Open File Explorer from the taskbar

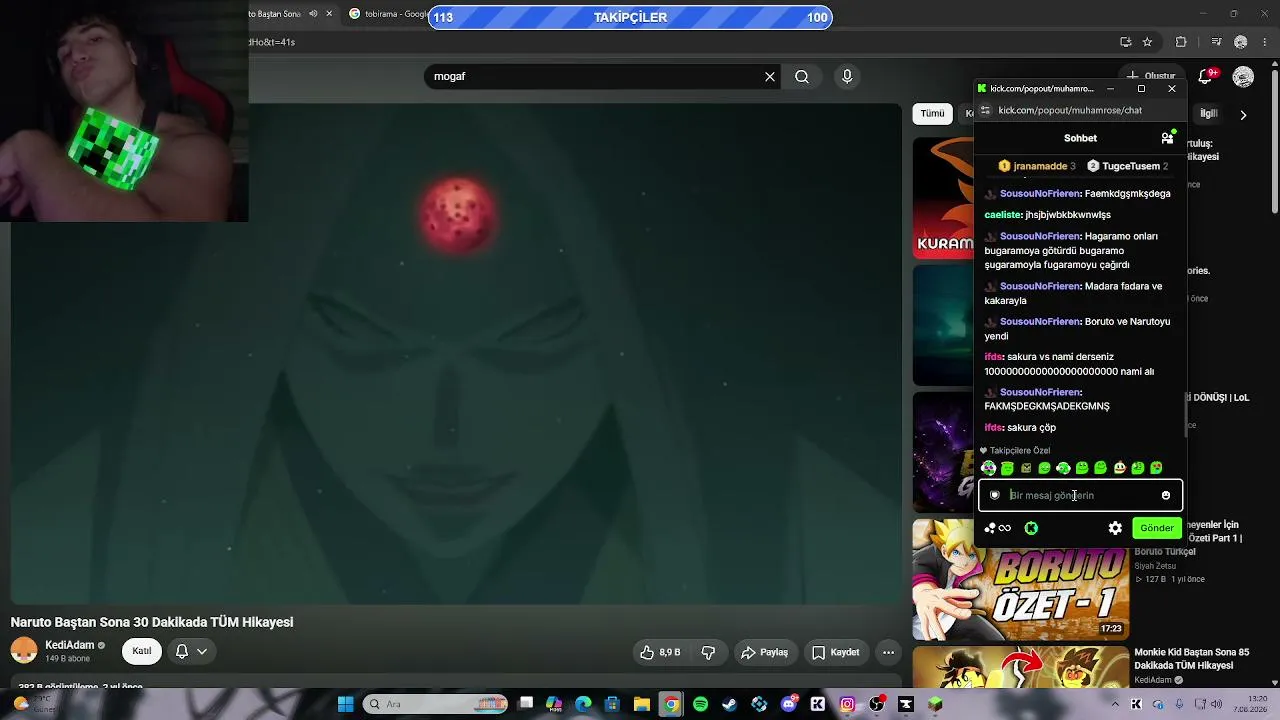point(642,704)
